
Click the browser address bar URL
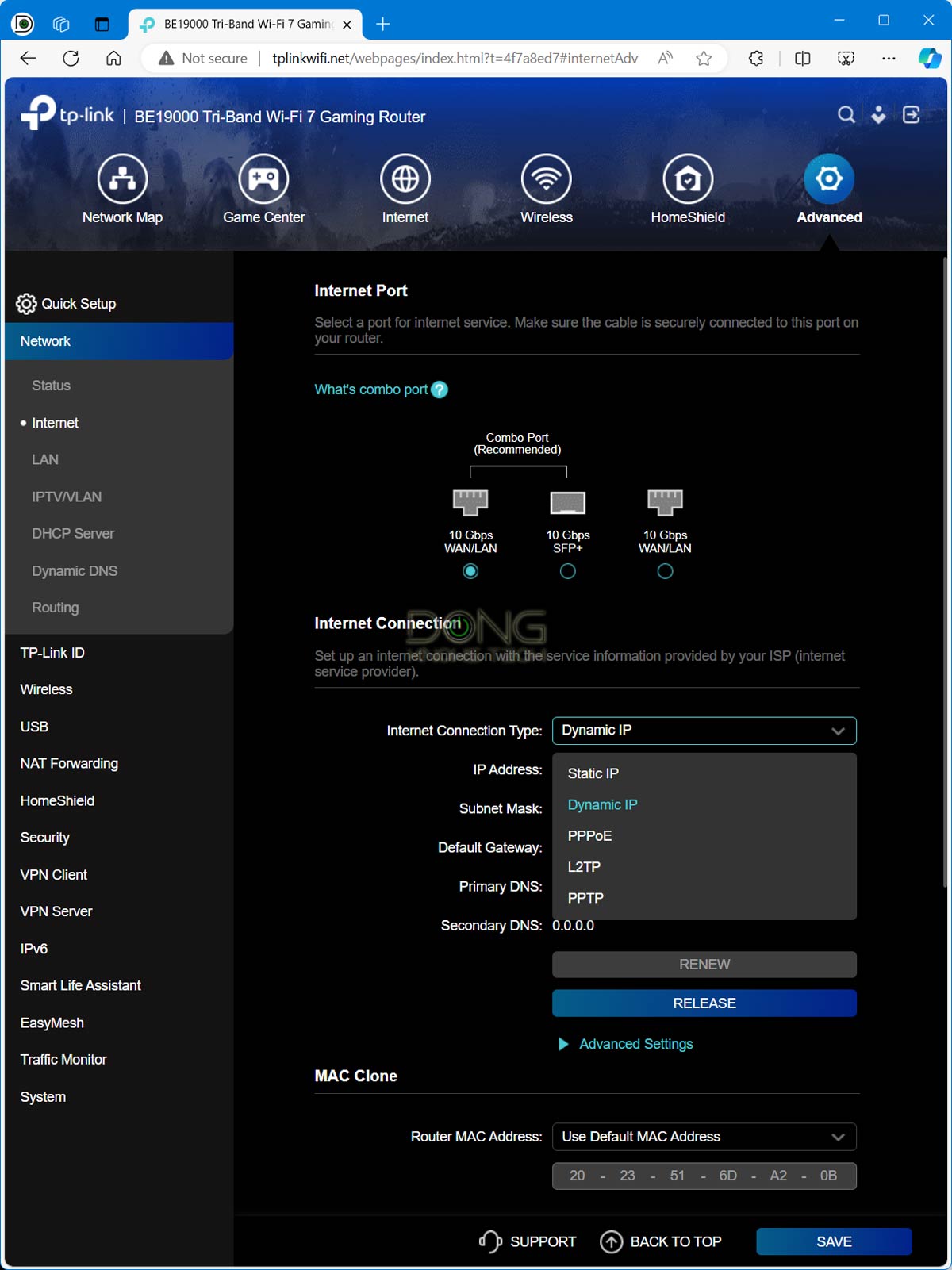[x=455, y=58]
